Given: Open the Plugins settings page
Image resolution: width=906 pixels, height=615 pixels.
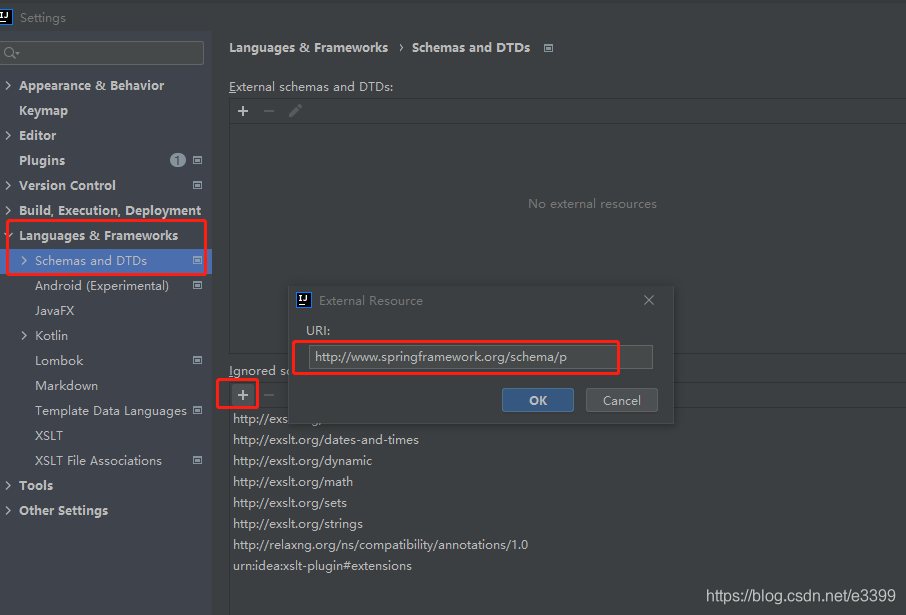Looking at the screenshot, I should [42, 160].
